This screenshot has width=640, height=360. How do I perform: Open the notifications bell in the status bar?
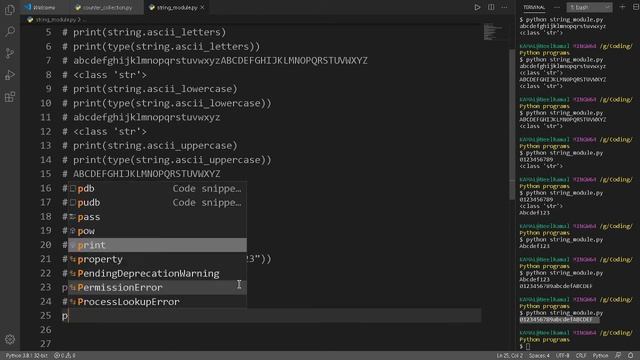click(x=631, y=356)
